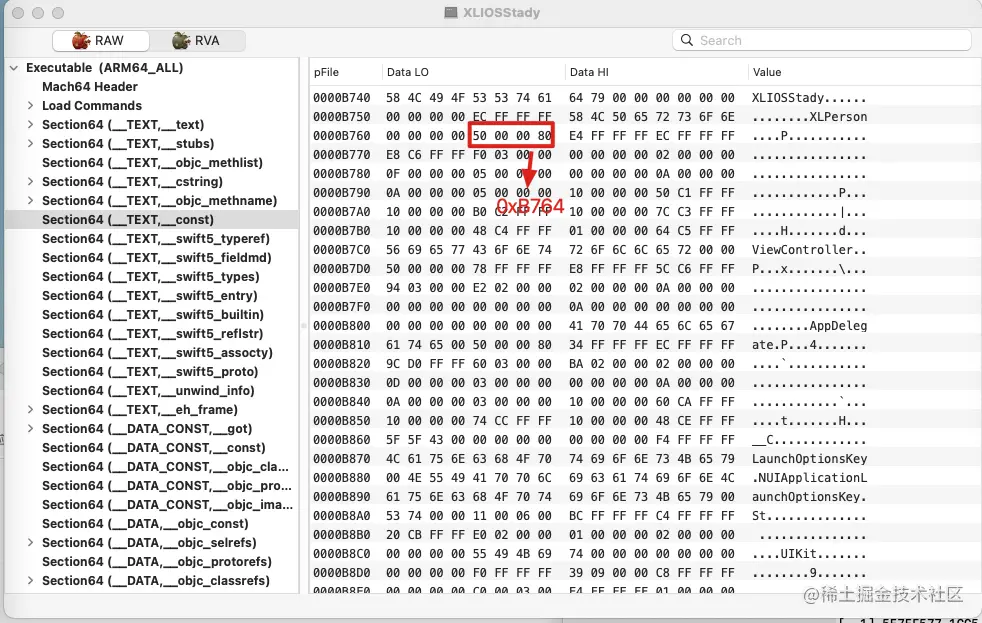Select the row at offset 0000B830
Viewport: 982px width, 623px height.
[x=645, y=383]
